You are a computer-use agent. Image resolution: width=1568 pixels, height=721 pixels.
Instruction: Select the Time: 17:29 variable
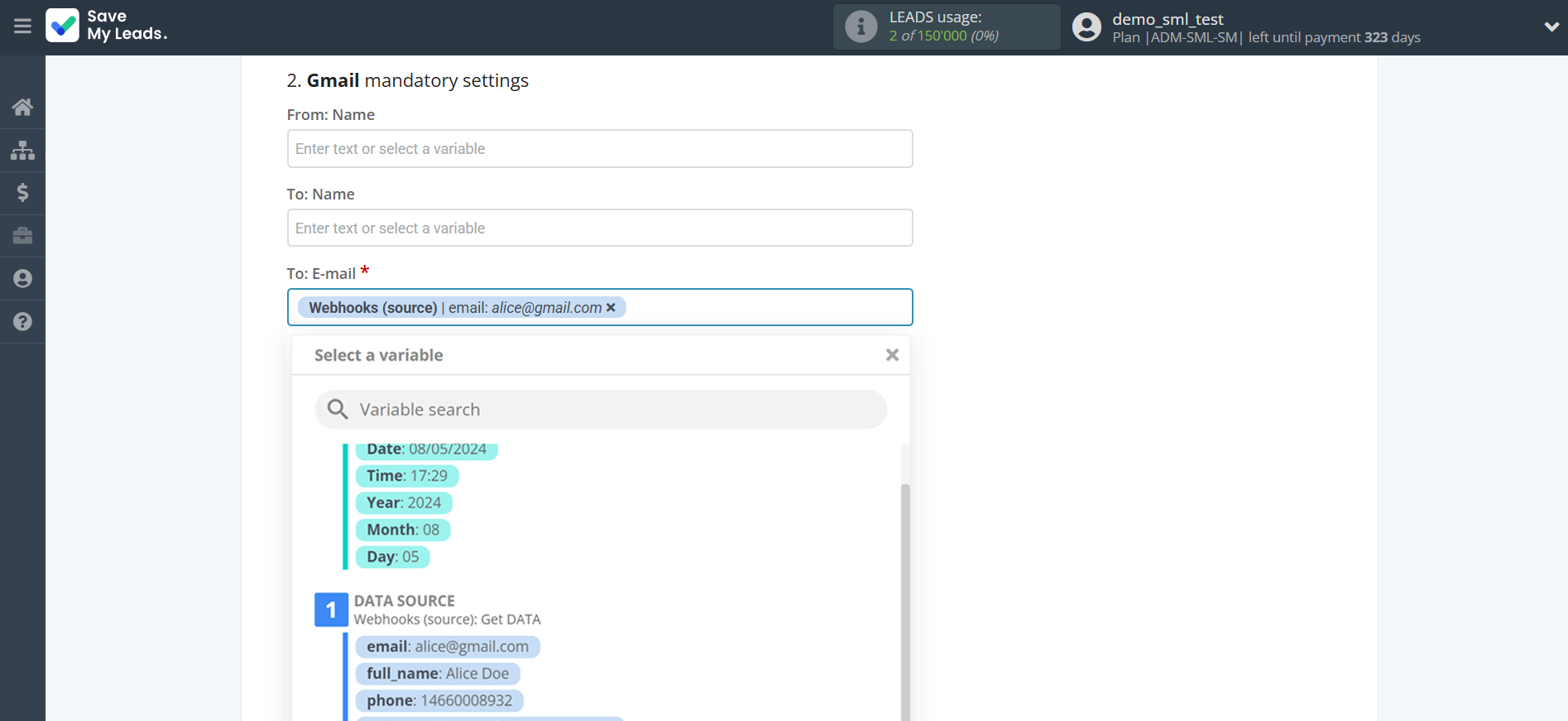coord(407,476)
